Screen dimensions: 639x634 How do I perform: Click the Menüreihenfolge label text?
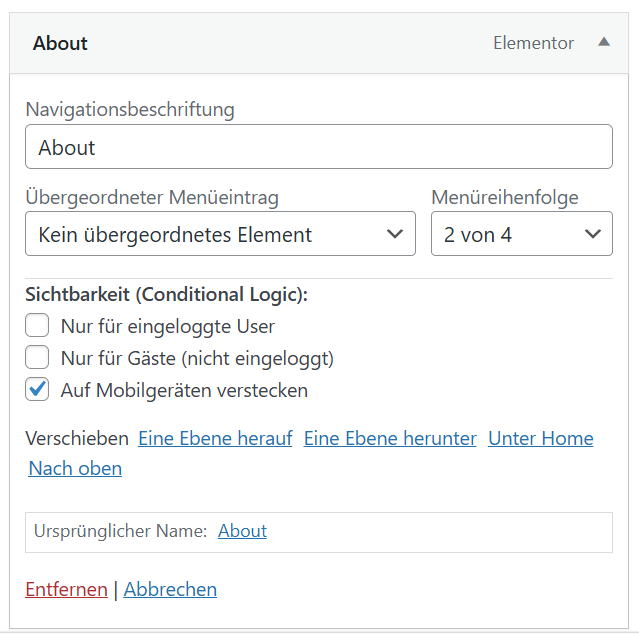(x=505, y=197)
